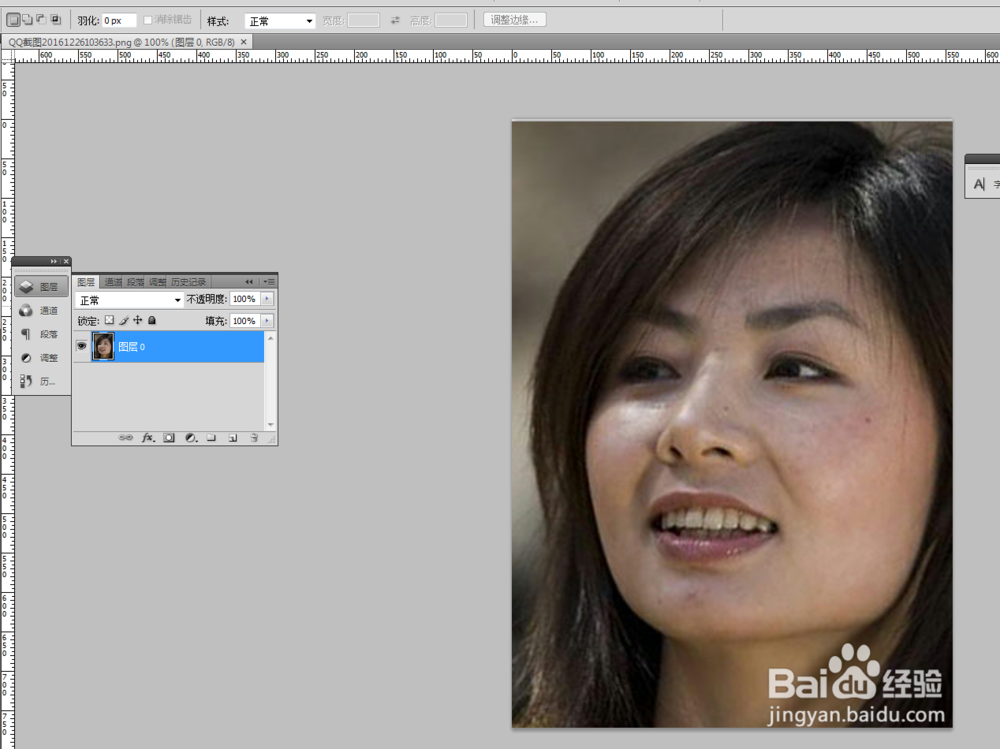Viewport: 1000px width, 749px height.
Task: Open the layer blend mode dropdown (正常)
Action: coord(129,300)
